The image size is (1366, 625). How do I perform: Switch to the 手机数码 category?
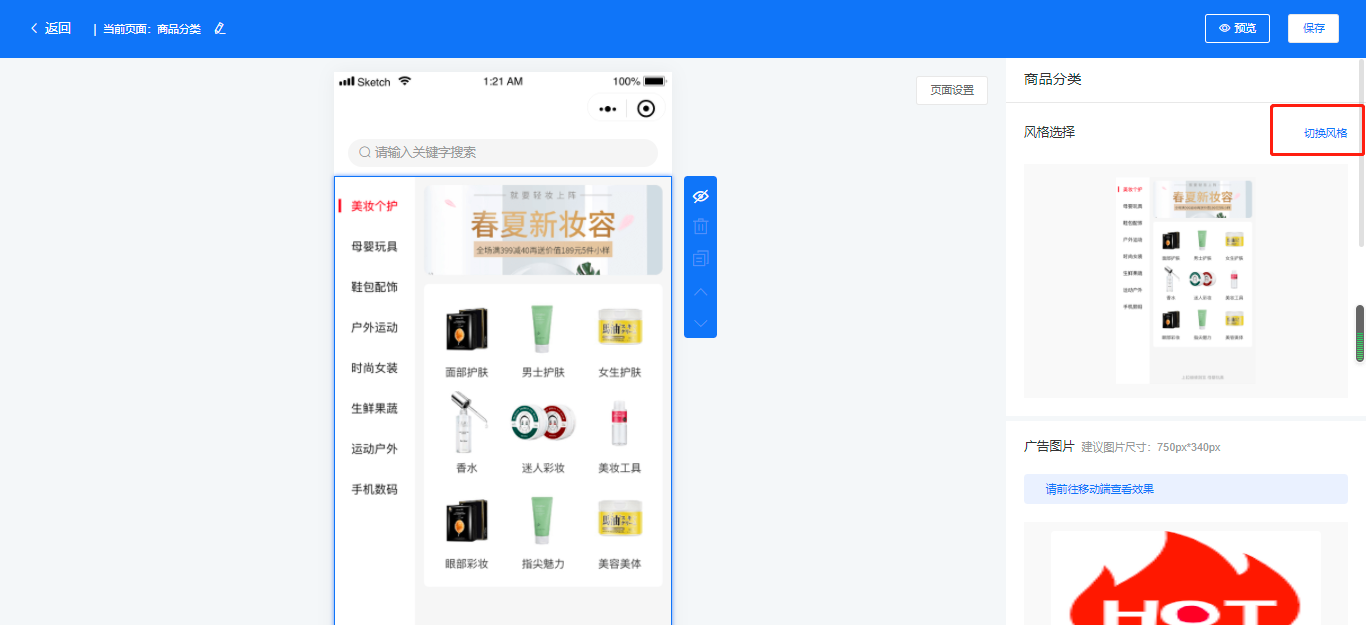coord(374,489)
